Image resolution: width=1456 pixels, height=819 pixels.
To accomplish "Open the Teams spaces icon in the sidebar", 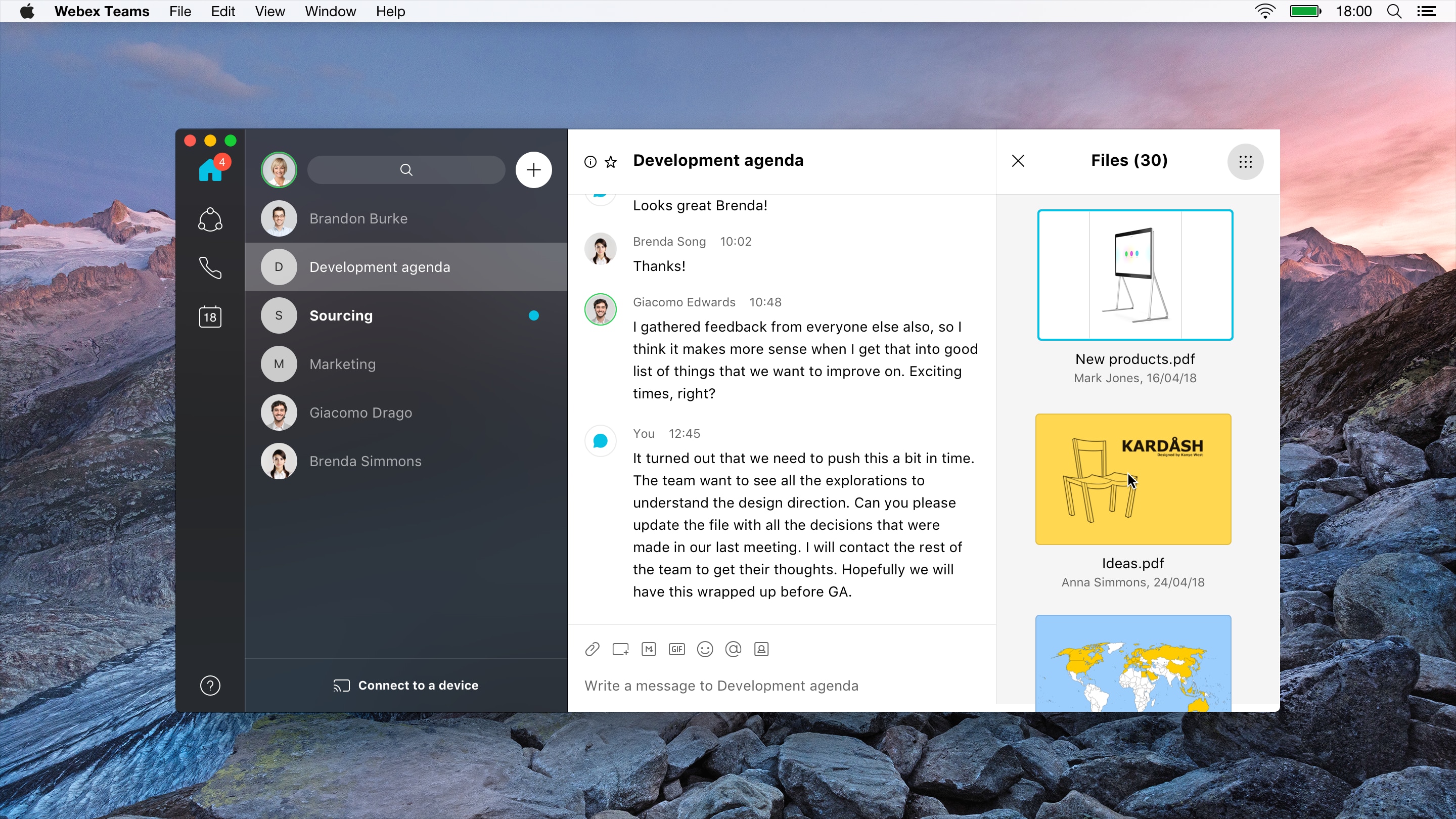I will tap(210, 219).
